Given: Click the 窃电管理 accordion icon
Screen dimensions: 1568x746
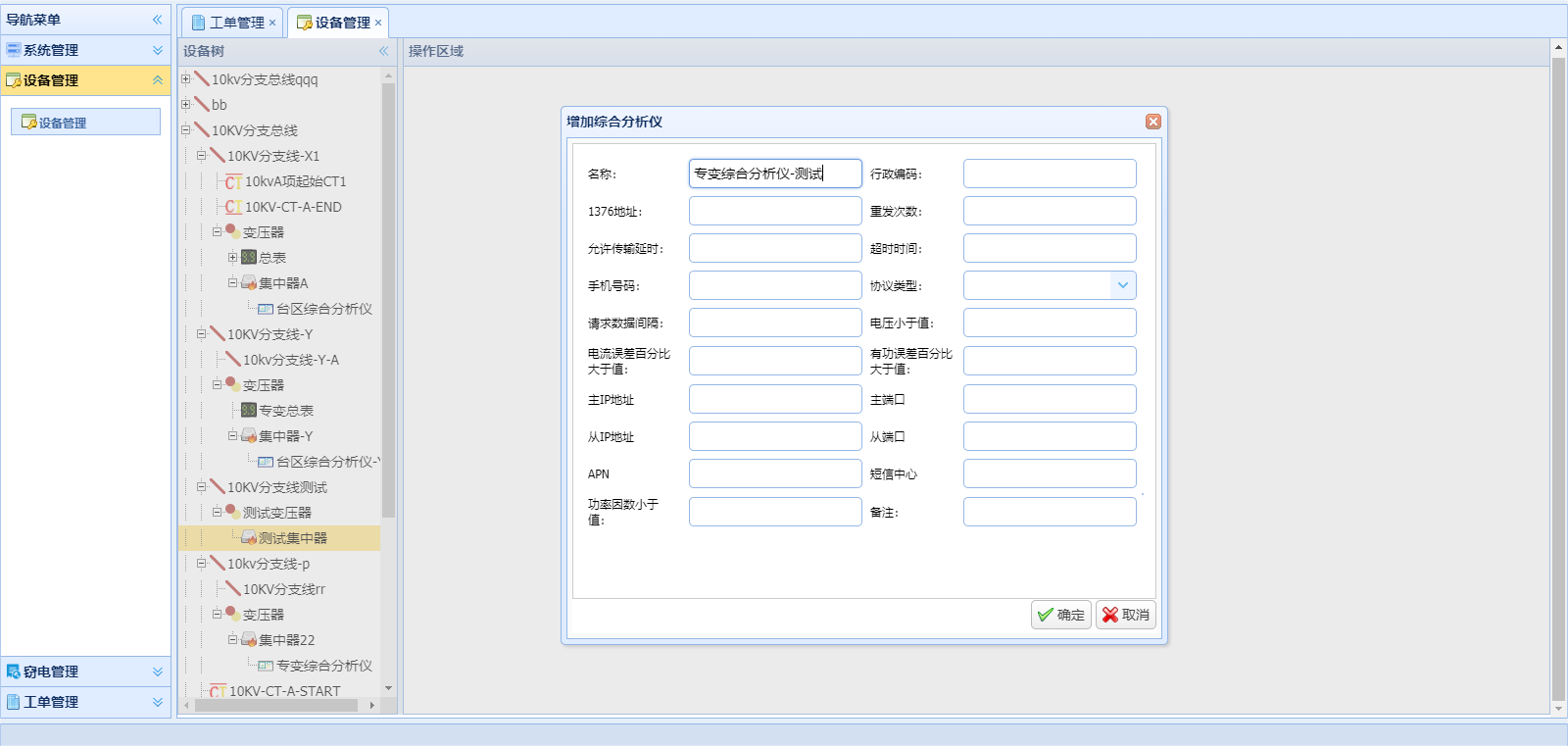Looking at the screenshot, I should coord(14,671).
